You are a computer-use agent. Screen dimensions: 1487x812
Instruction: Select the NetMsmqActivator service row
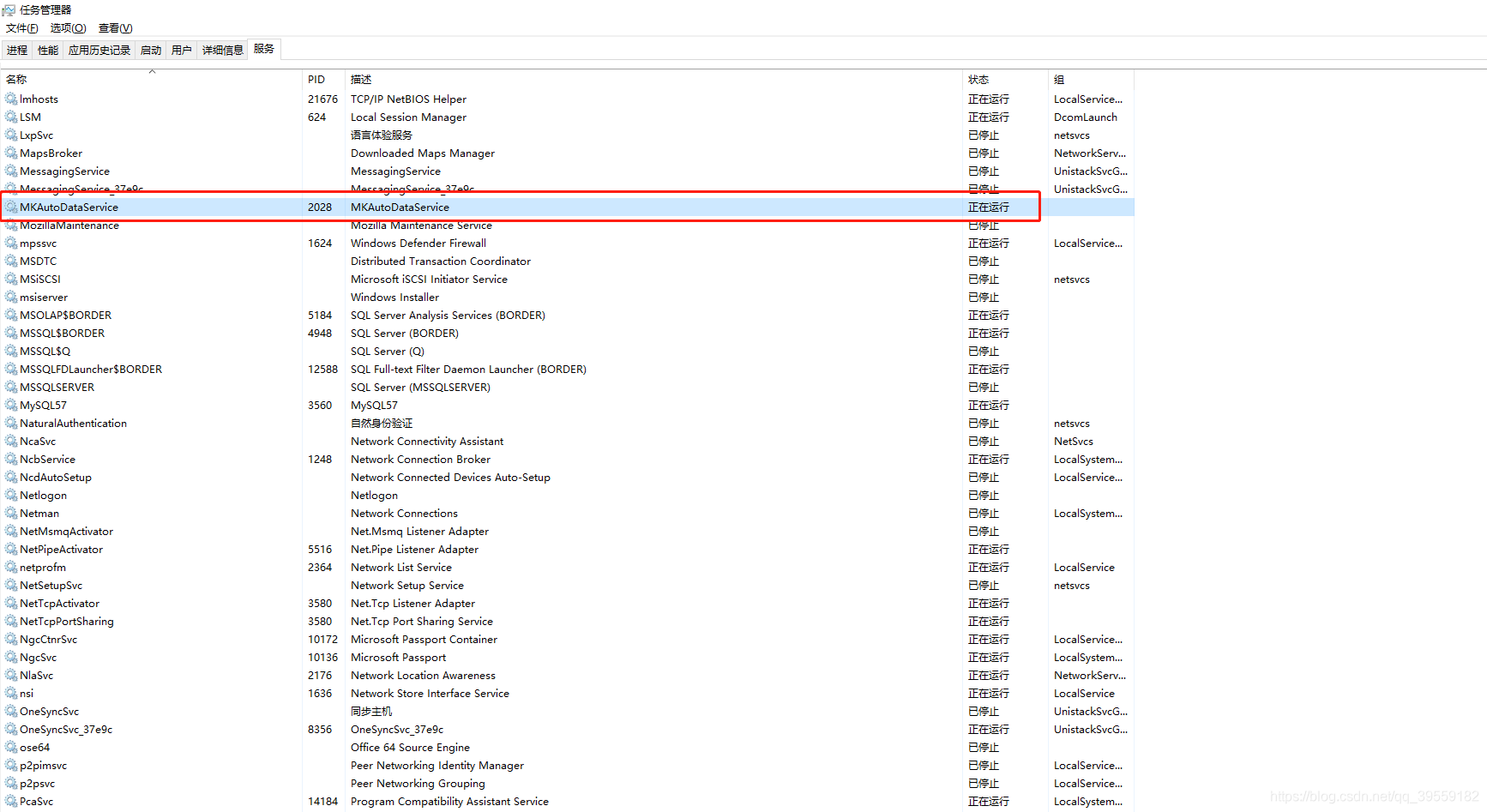[x=568, y=531]
